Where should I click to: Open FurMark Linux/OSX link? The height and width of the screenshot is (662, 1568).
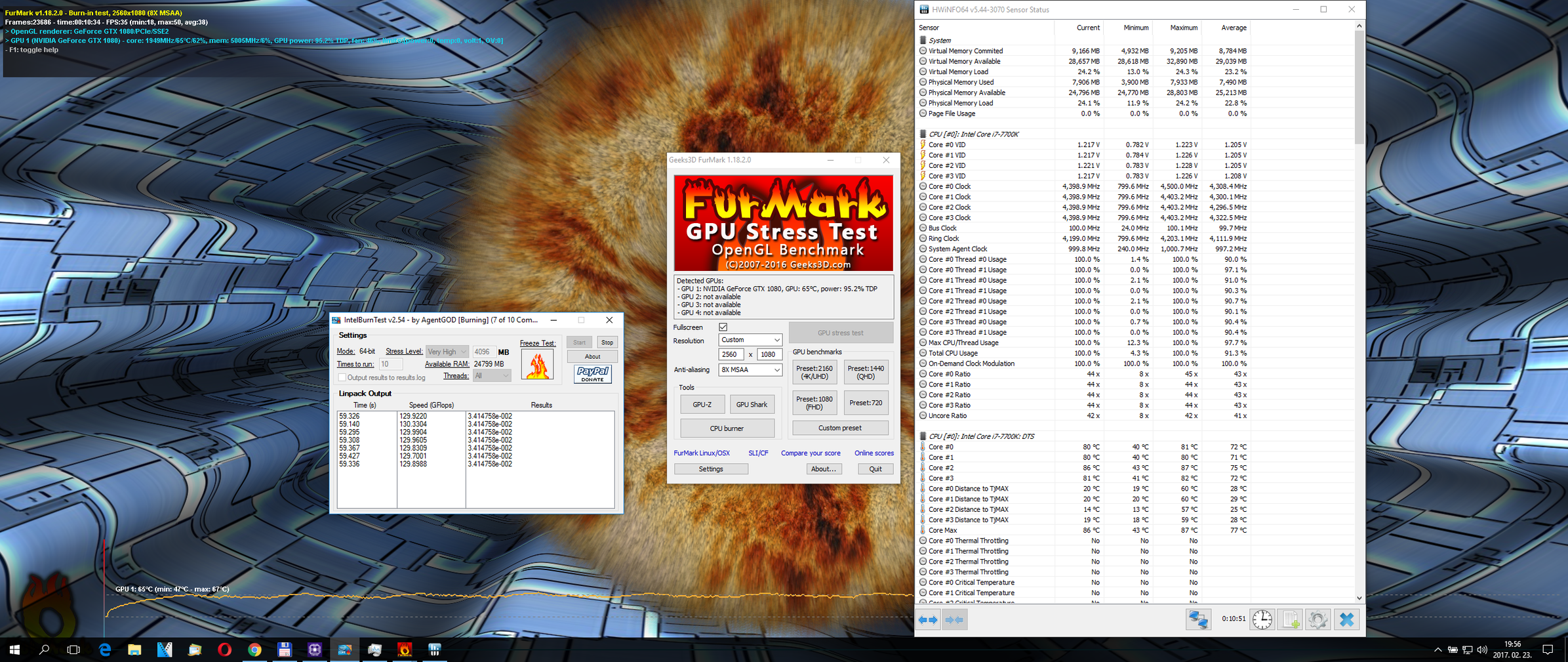pos(702,453)
